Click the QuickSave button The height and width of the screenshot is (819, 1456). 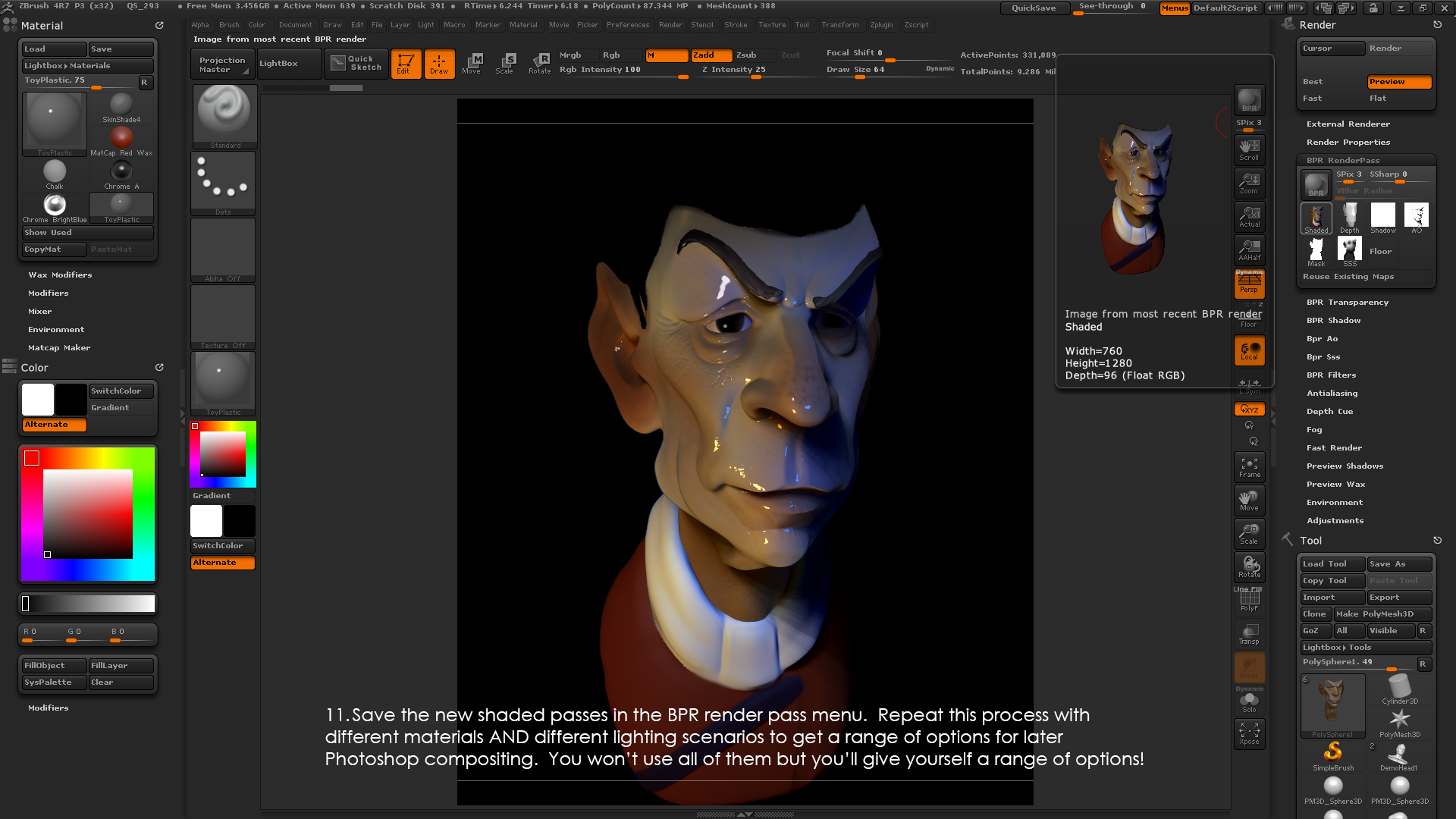[1034, 8]
